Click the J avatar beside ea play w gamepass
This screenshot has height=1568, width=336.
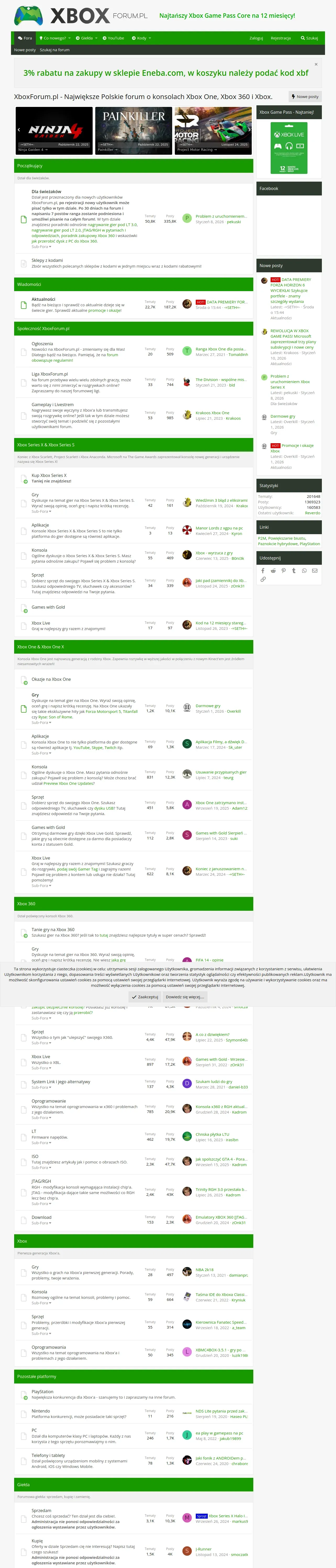(187, 1435)
